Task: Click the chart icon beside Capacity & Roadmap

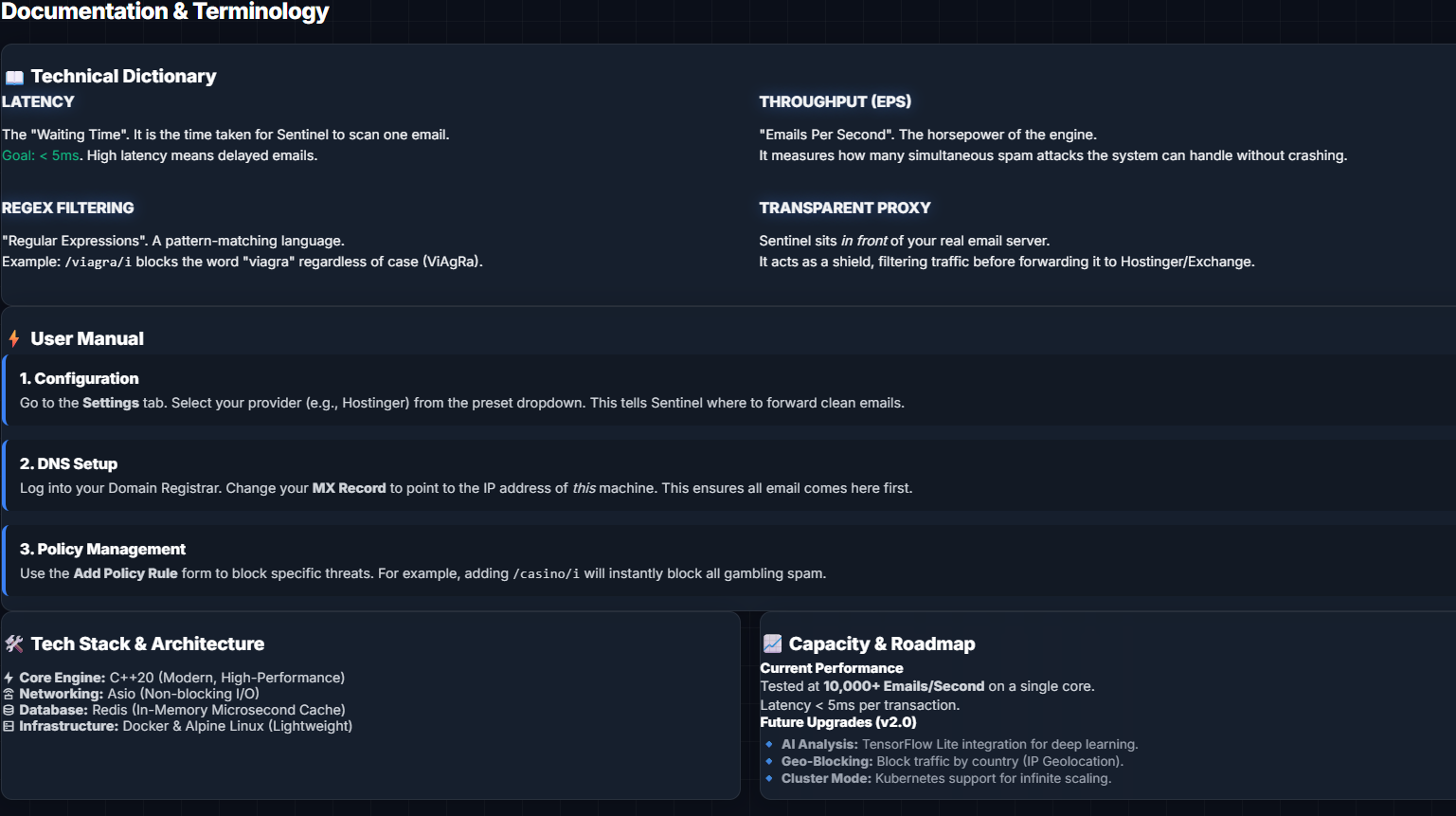Action: click(x=773, y=644)
